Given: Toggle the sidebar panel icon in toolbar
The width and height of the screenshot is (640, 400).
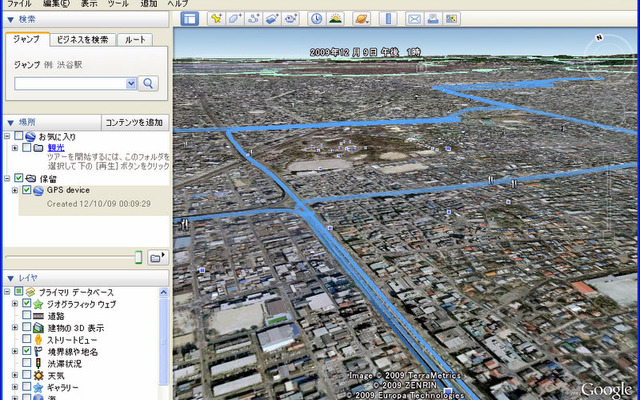Looking at the screenshot, I should (189, 19).
